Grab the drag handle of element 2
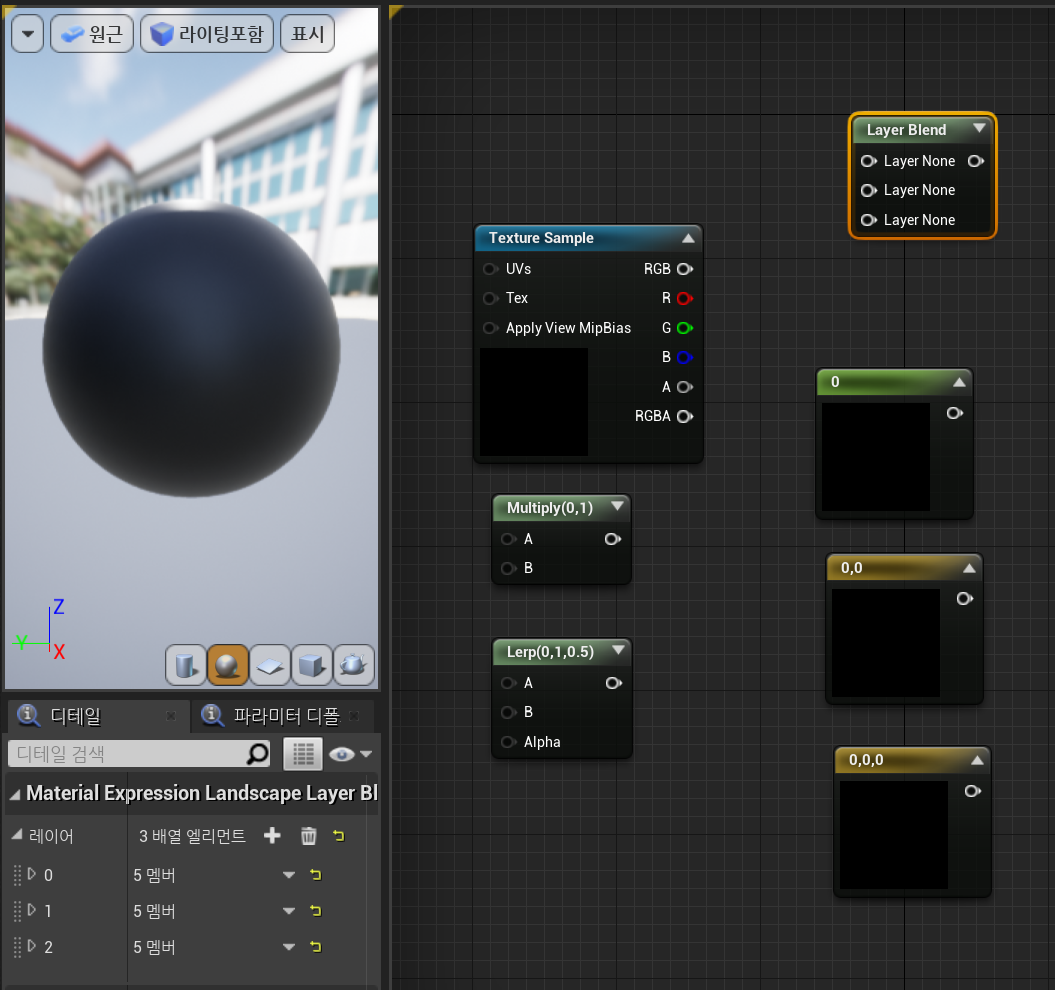 [x=17, y=947]
